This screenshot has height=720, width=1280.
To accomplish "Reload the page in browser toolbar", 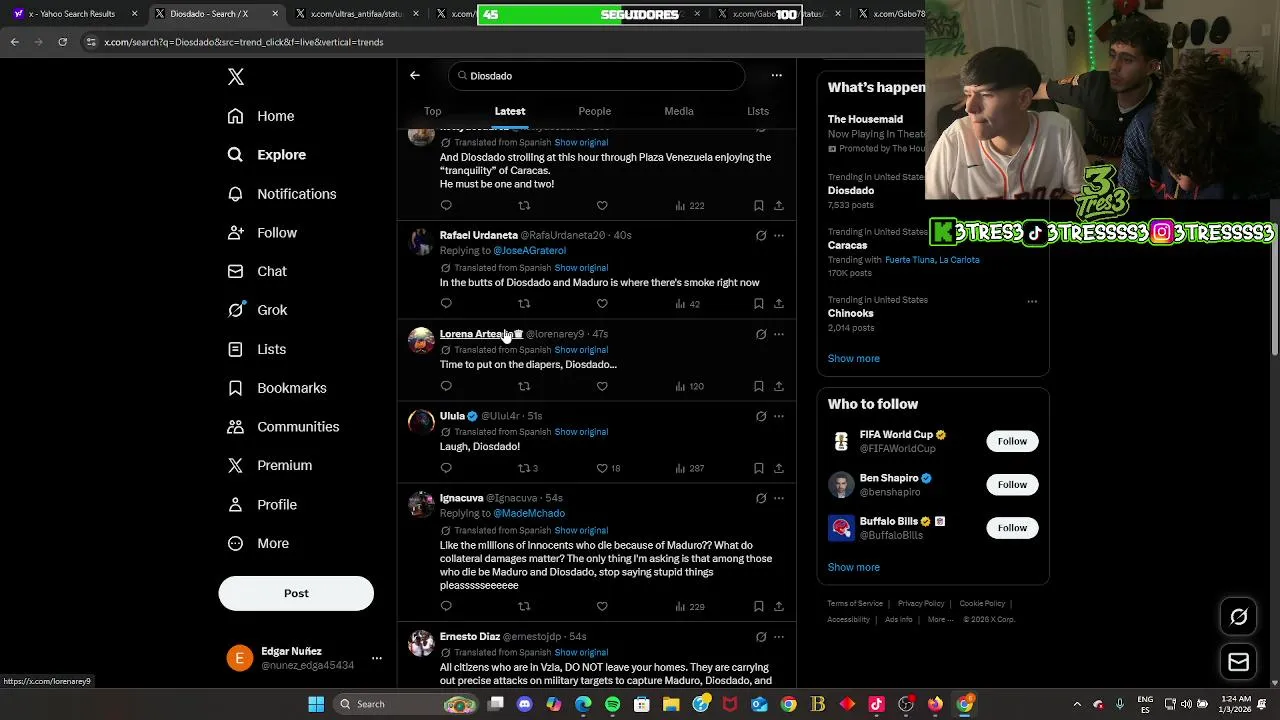I will pyautogui.click(x=62, y=42).
